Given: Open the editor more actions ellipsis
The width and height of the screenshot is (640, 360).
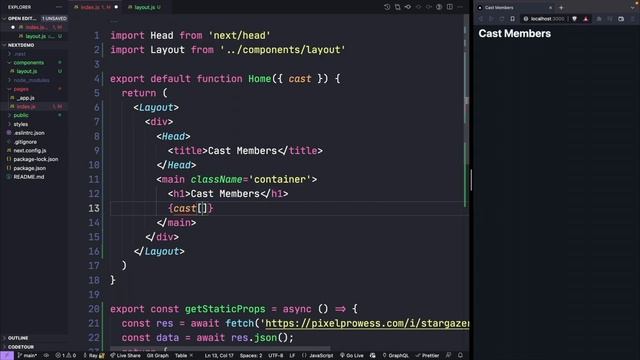Looking at the screenshot, I should coord(460,7).
